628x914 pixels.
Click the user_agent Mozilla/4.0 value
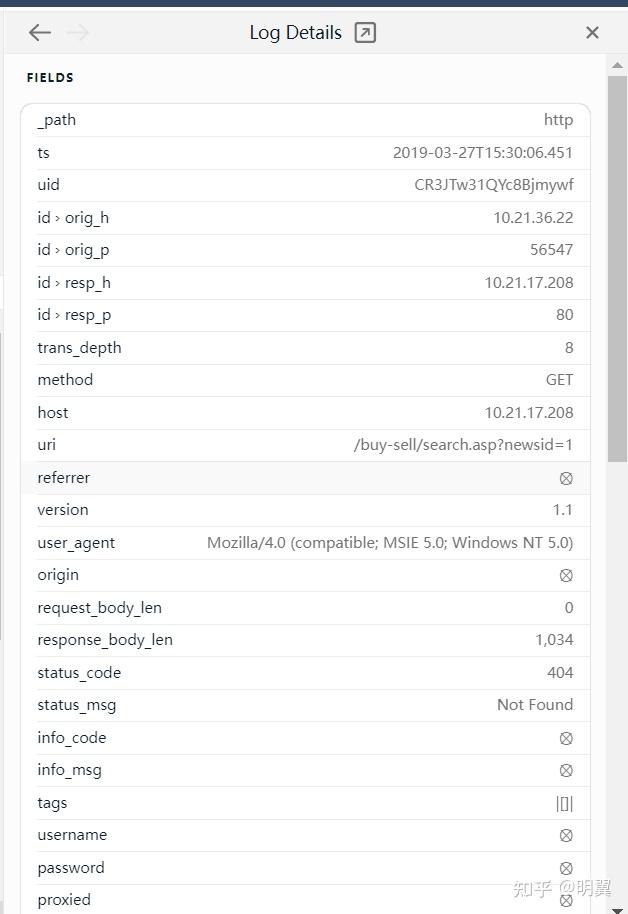(x=390, y=543)
